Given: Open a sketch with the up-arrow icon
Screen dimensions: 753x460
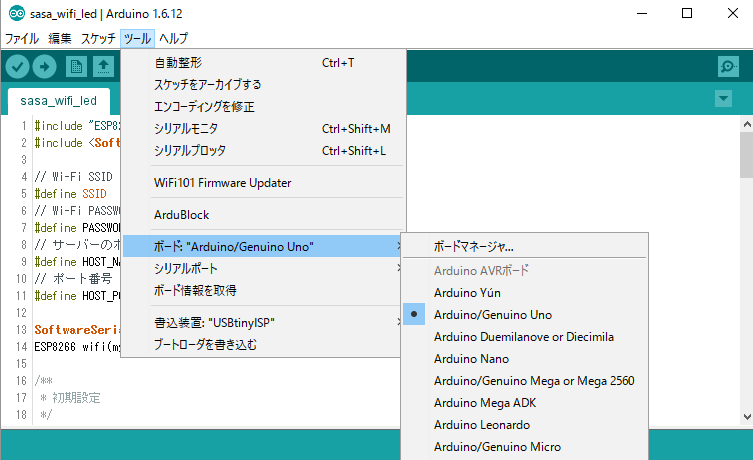Looking at the screenshot, I should [x=103, y=66].
